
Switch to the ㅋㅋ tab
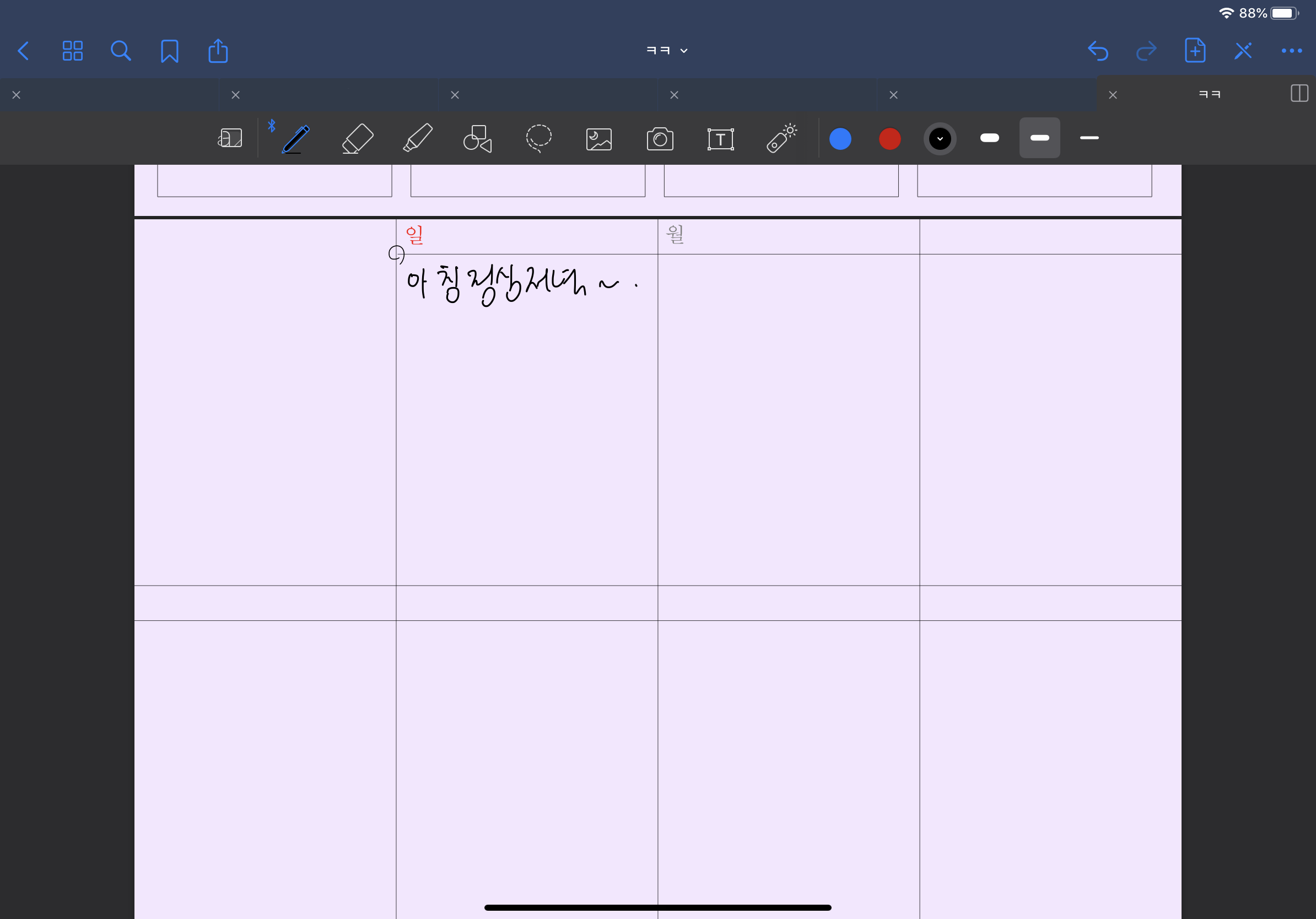(1210, 95)
